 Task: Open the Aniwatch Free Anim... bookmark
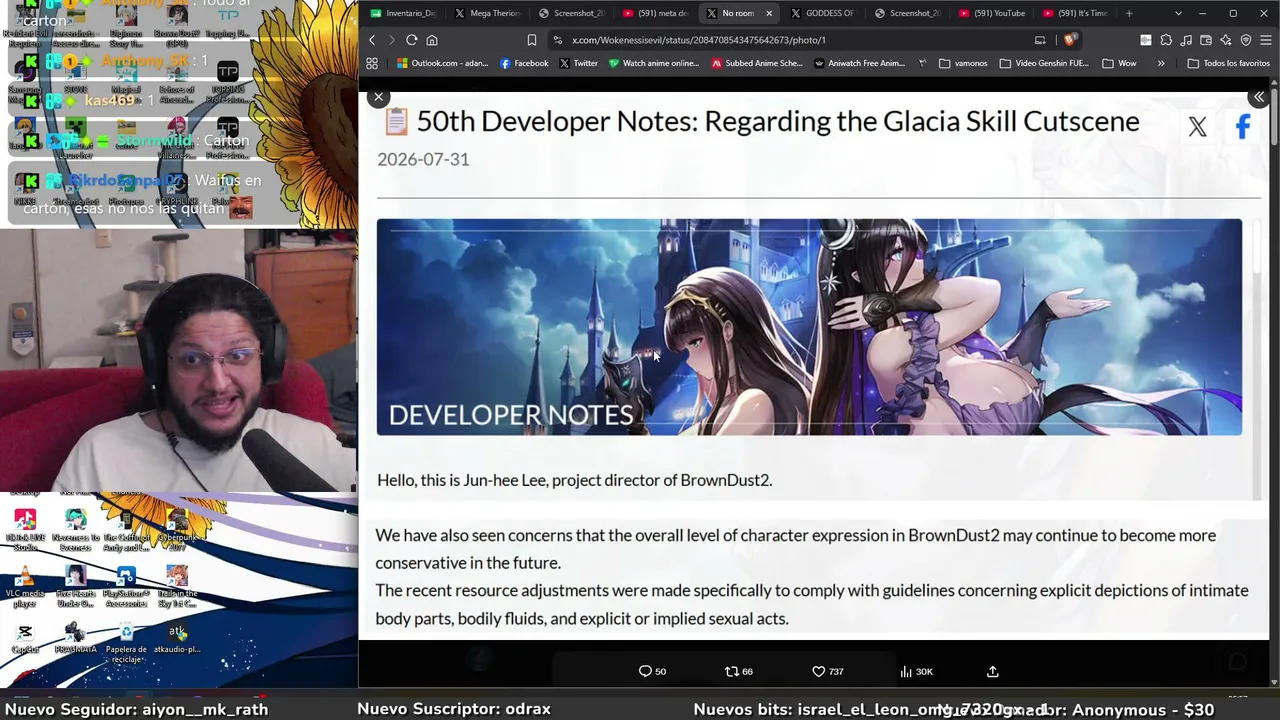860,63
